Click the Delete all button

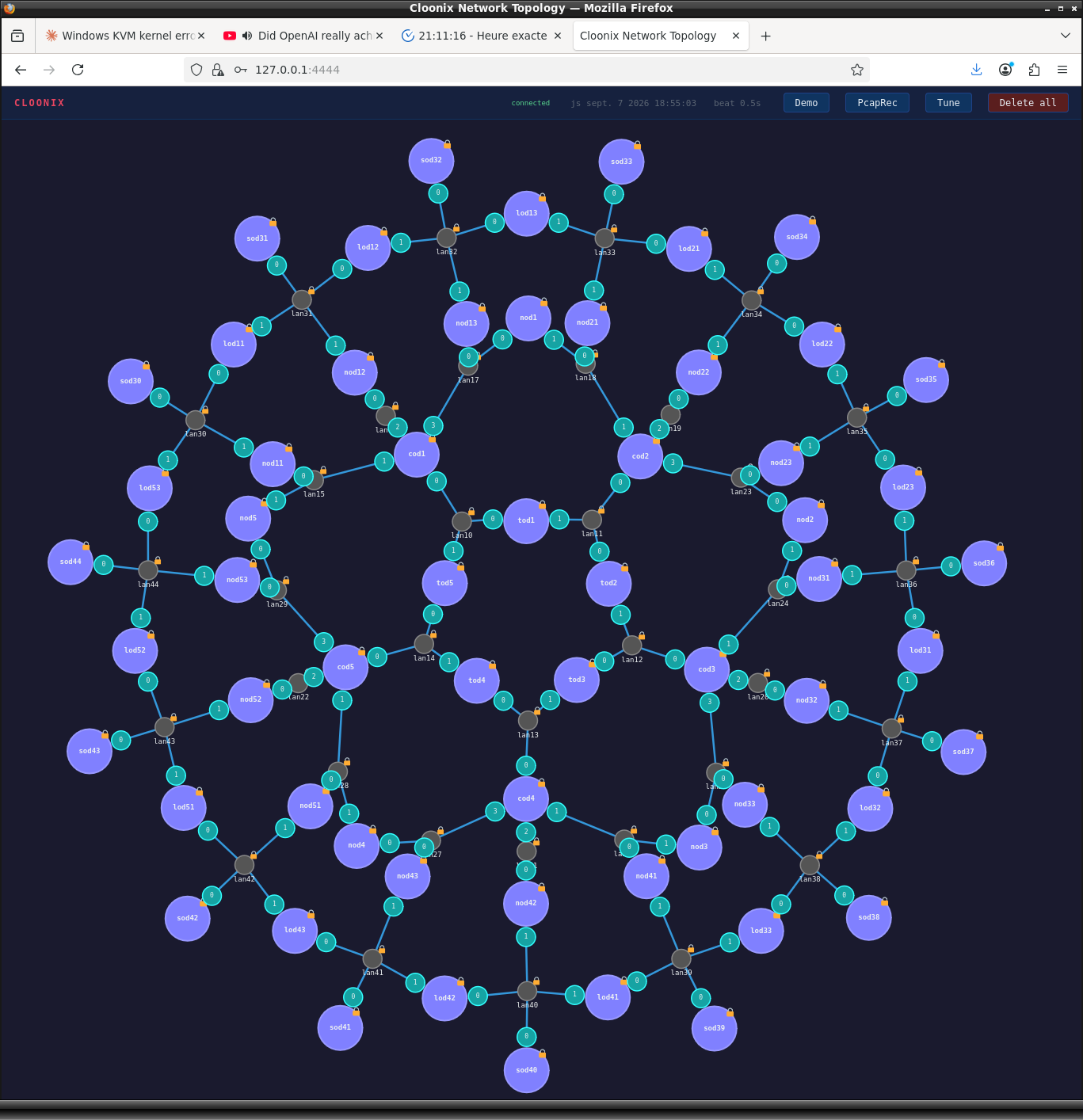pos(1028,103)
